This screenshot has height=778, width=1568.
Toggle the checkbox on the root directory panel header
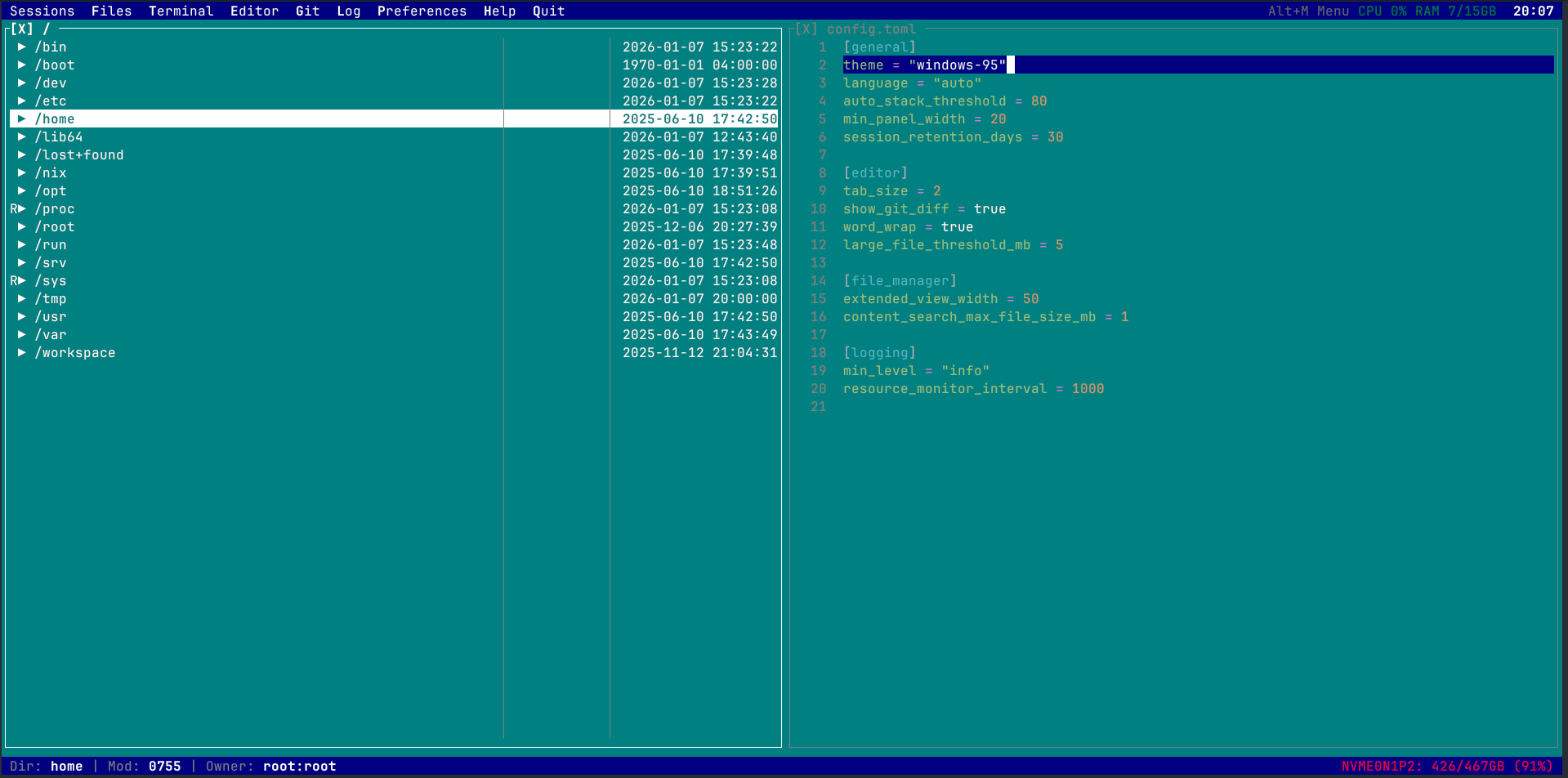(x=22, y=29)
